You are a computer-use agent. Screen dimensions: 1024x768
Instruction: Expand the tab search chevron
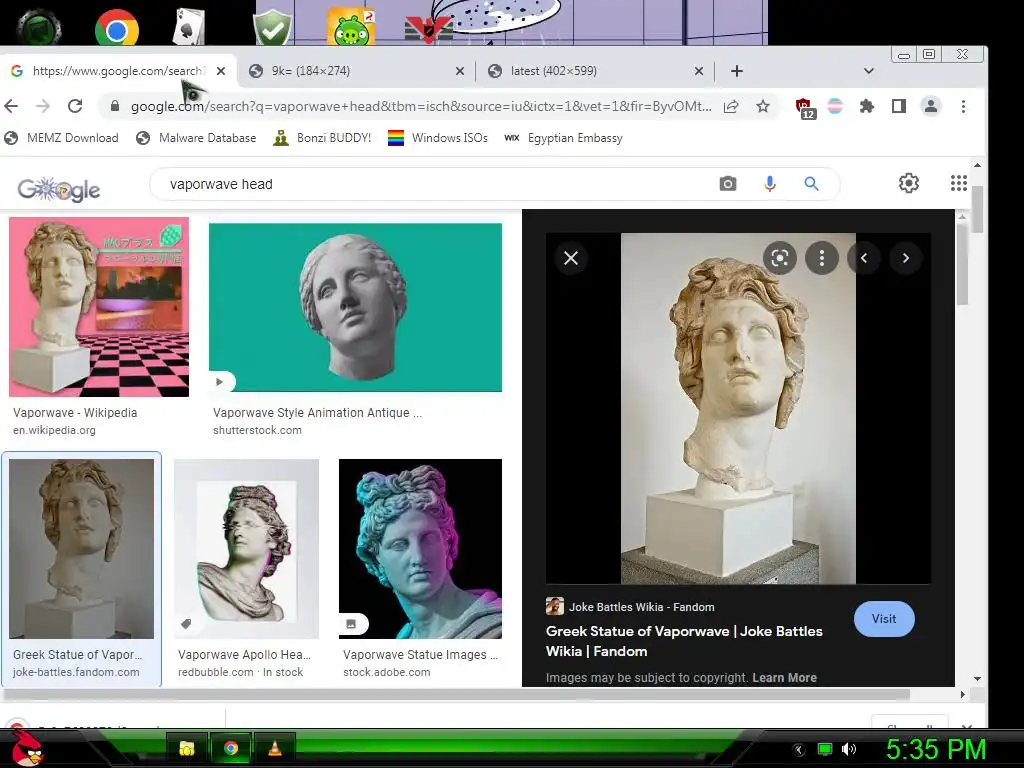coord(869,71)
